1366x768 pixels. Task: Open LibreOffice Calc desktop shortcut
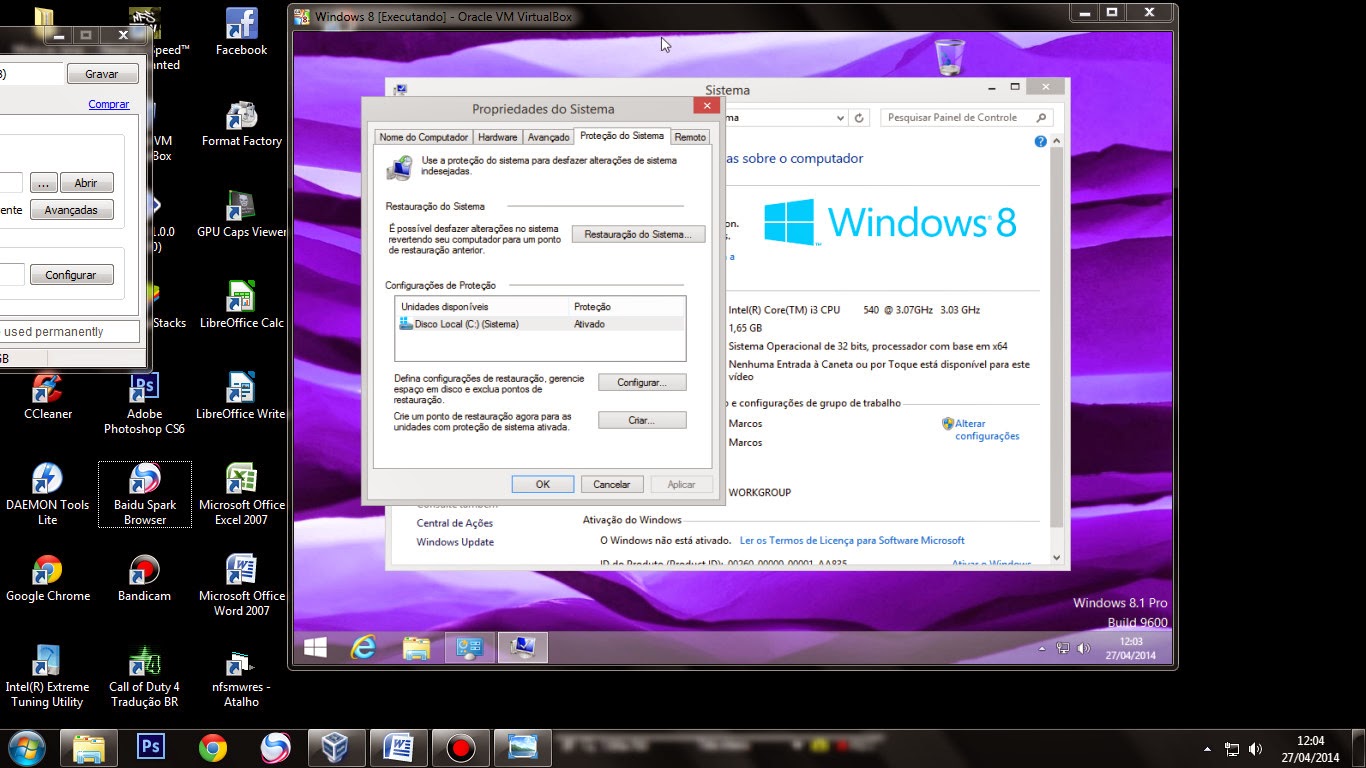tap(241, 306)
